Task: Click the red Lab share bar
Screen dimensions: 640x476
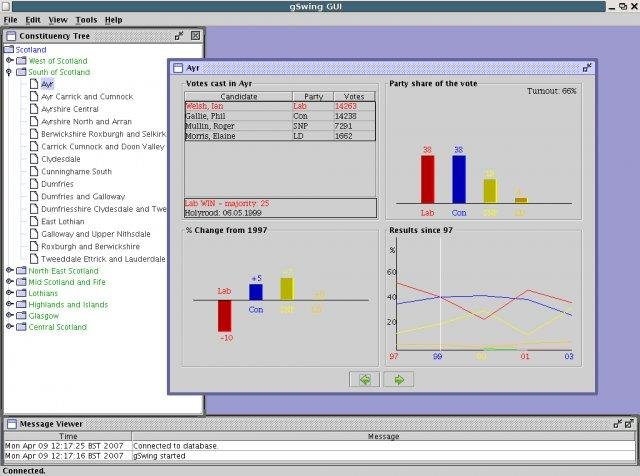Action: tap(427, 179)
